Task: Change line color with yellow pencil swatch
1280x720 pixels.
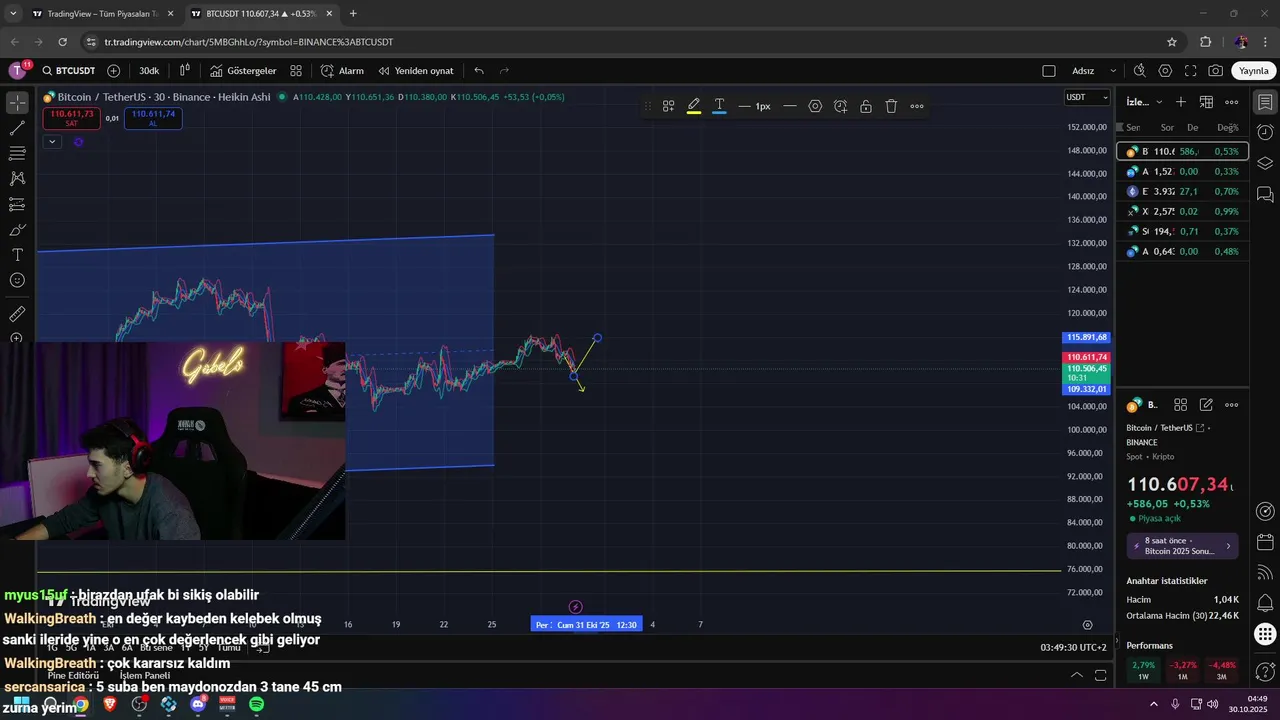Action: [x=694, y=106]
